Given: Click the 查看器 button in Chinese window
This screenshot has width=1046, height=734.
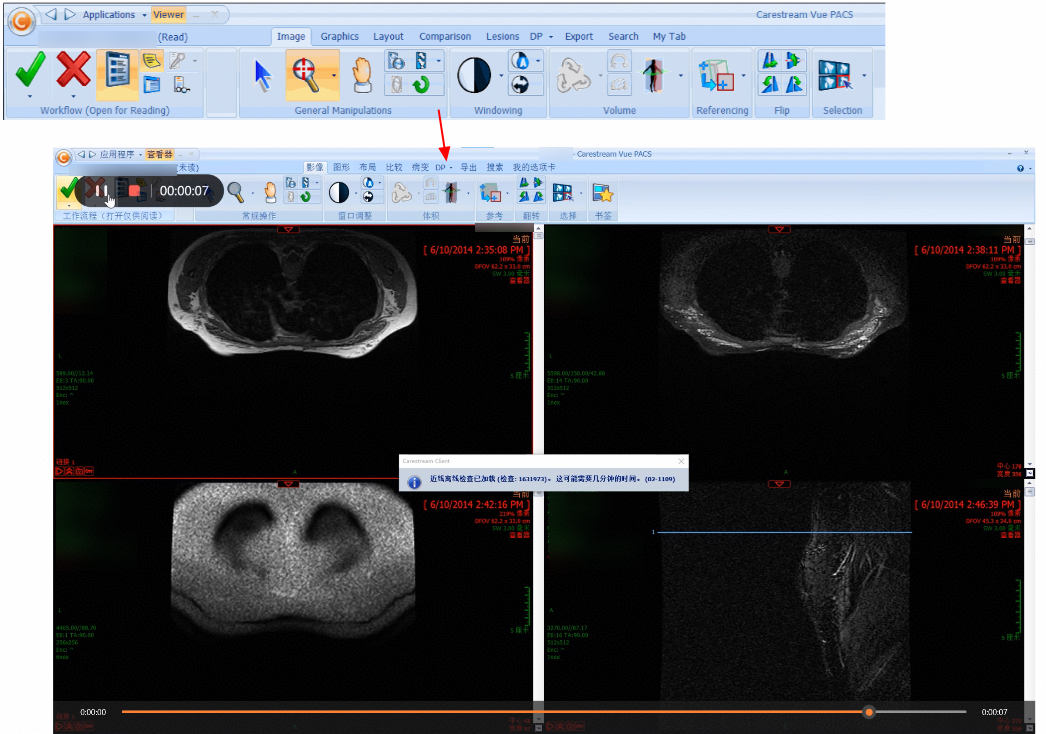Looking at the screenshot, I should [x=159, y=154].
